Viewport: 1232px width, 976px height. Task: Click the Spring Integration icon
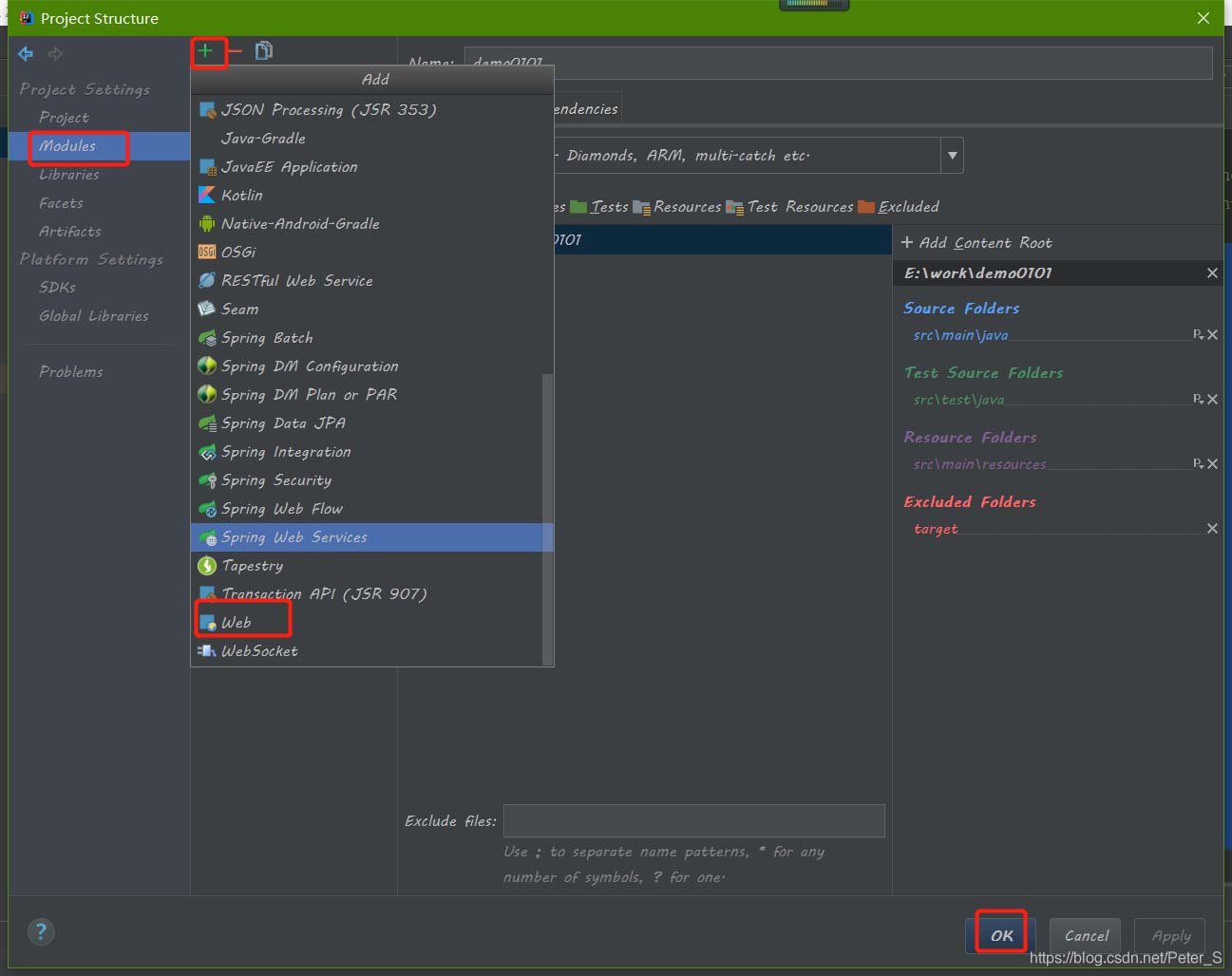[x=206, y=452]
